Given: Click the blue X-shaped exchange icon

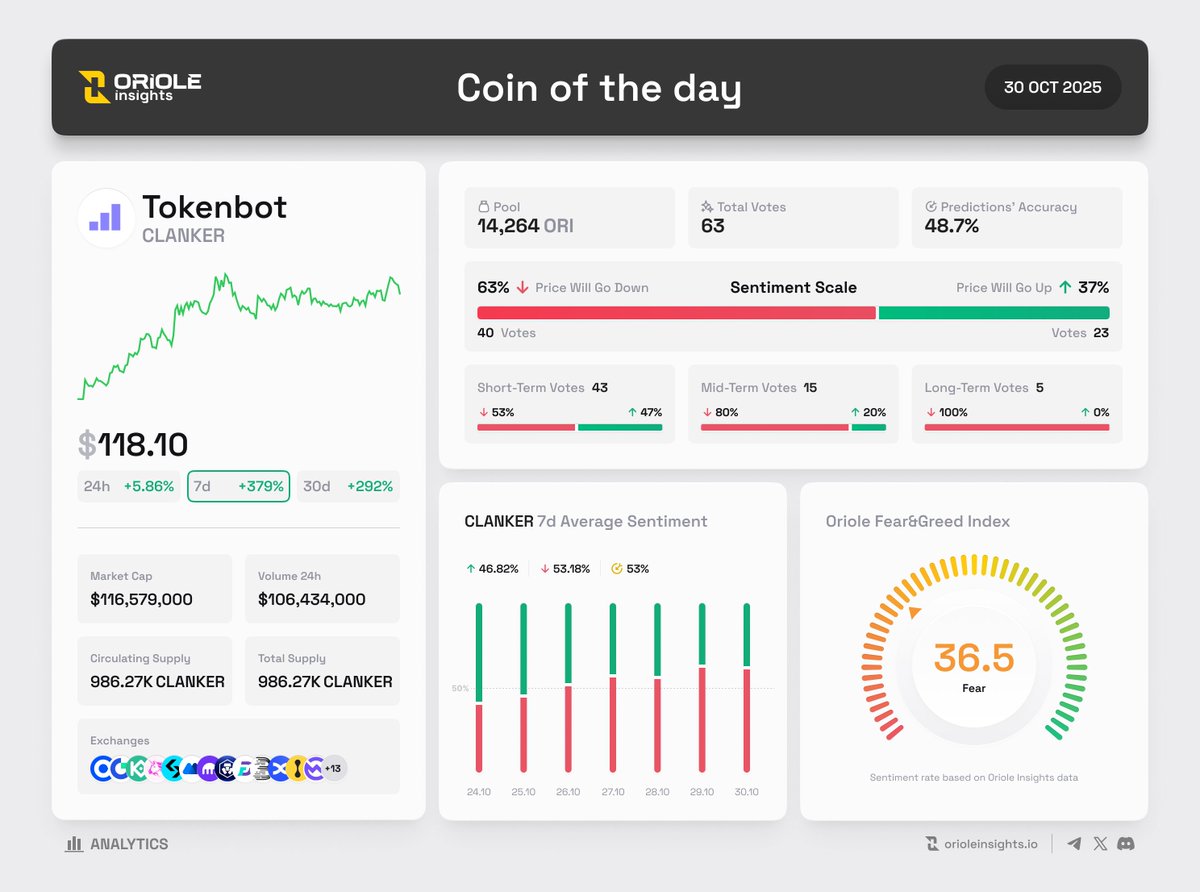Looking at the screenshot, I should point(280,768).
